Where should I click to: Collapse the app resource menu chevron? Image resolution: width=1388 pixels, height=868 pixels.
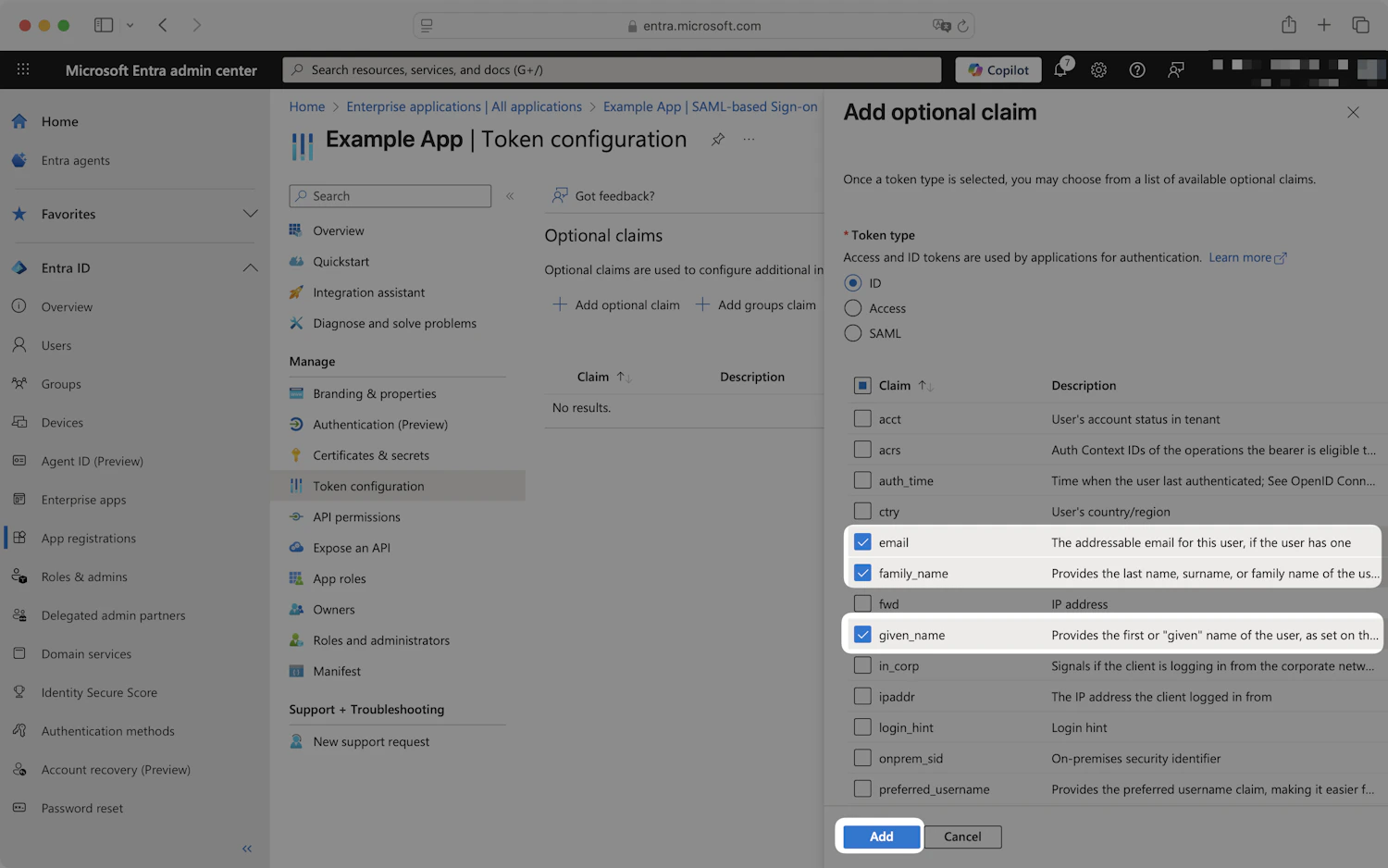[510, 196]
